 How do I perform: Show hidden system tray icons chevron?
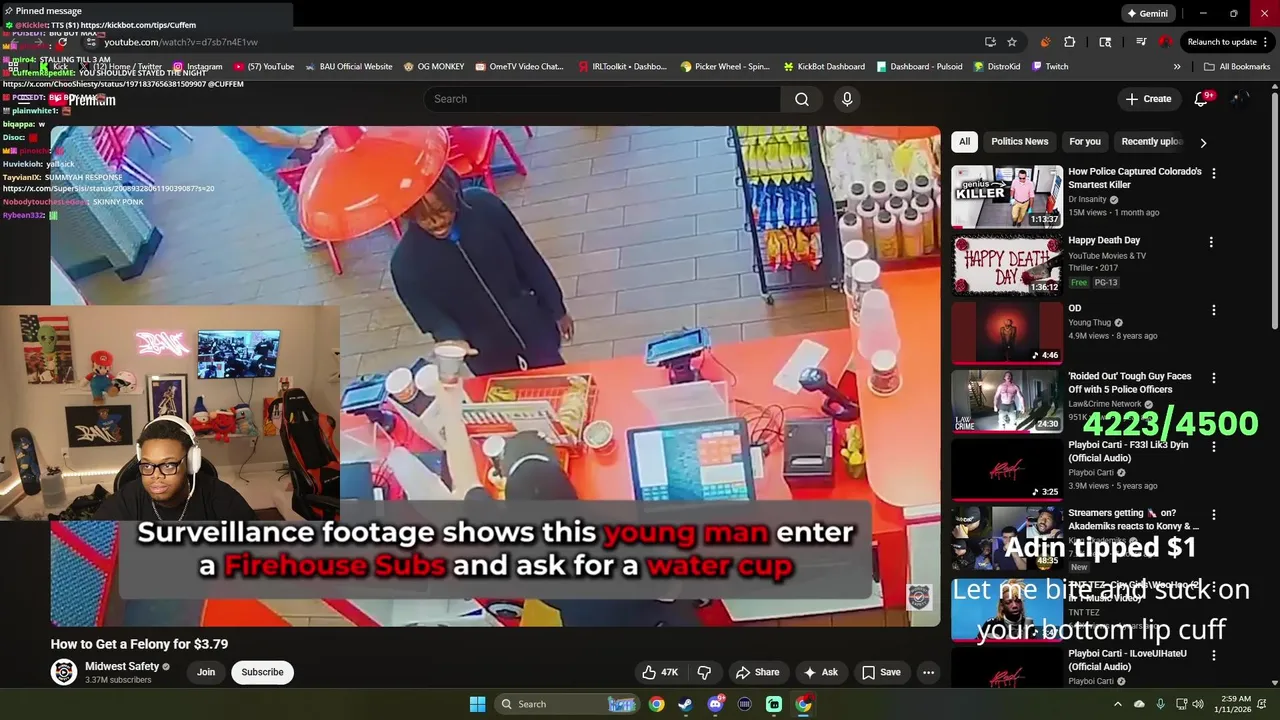[1118, 704]
